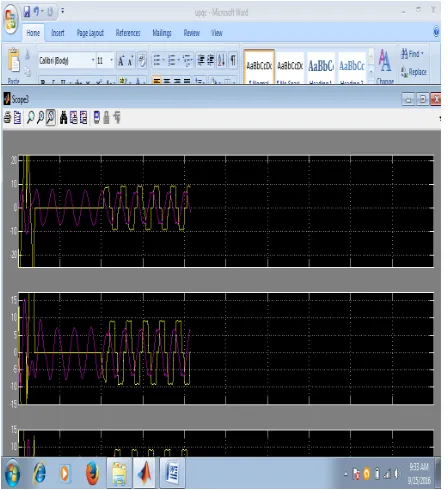Select Zoom X-axis tool in Scope3
Image resolution: width=448 pixels, height=490 pixels.
click(40, 118)
